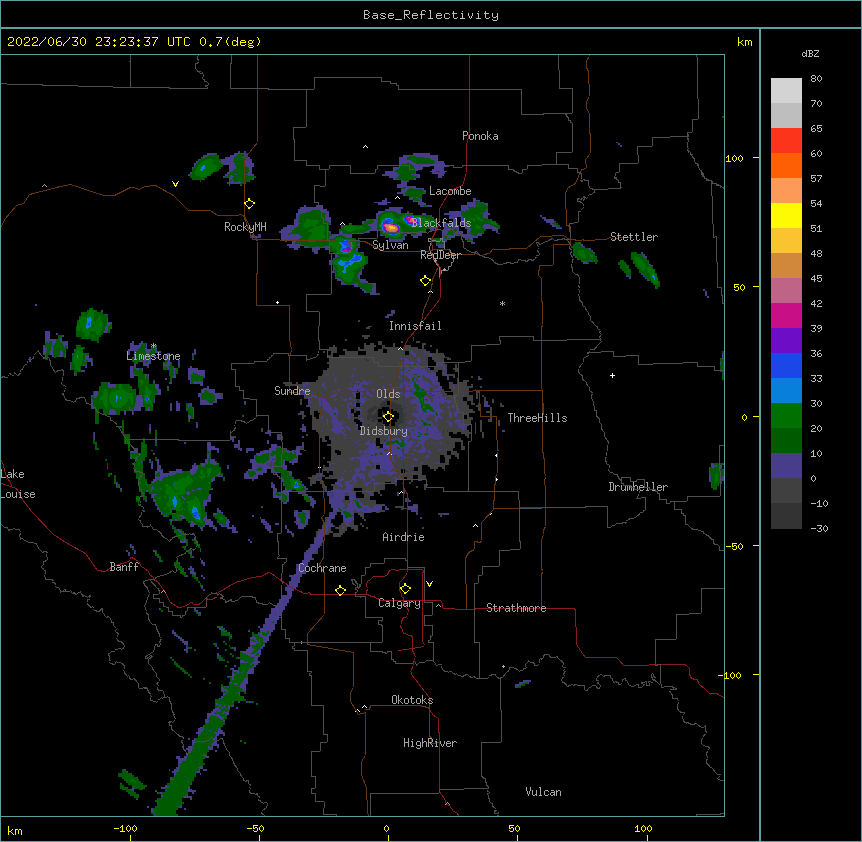Click the Didsbury city label

pyautogui.click(x=384, y=431)
